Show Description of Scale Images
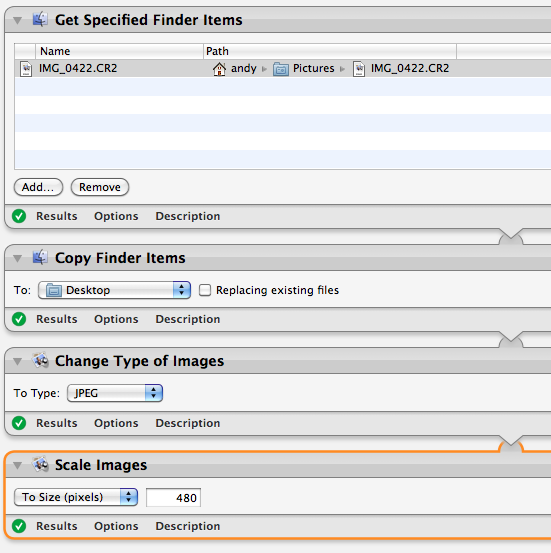This screenshot has height=553, width=551. point(188,526)
